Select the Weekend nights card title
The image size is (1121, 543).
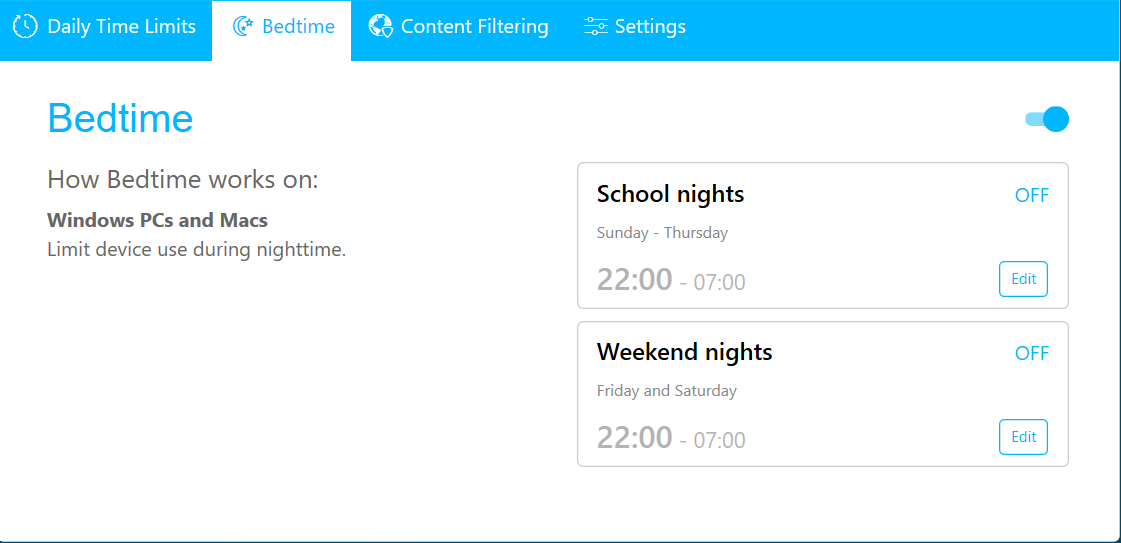(x=684, y=352)
